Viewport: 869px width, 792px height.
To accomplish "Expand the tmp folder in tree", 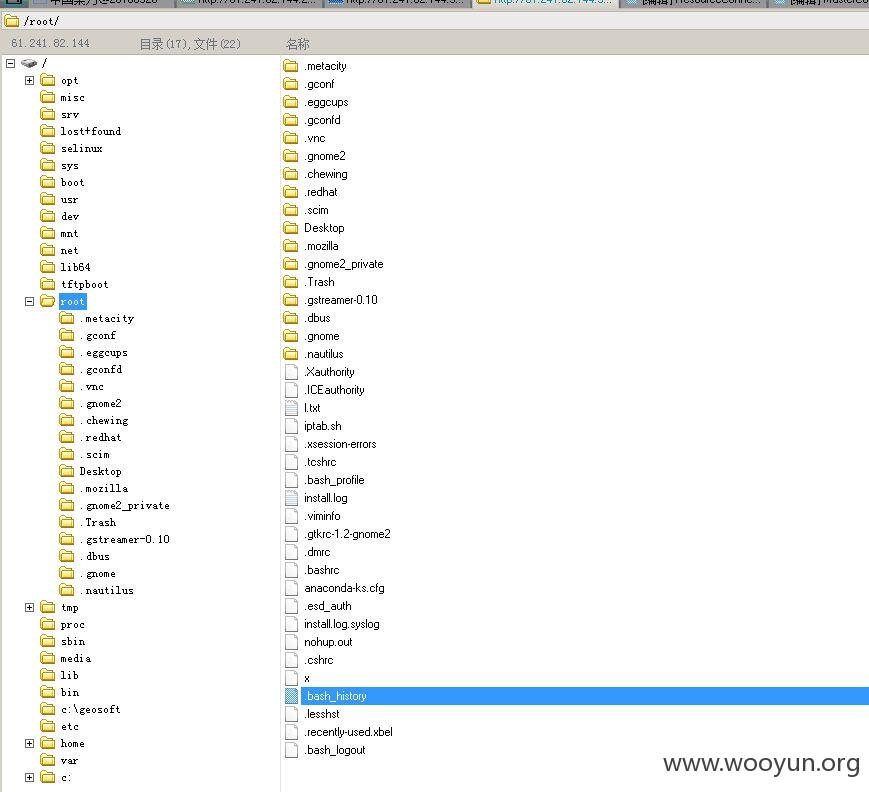I will coord(29,607).
